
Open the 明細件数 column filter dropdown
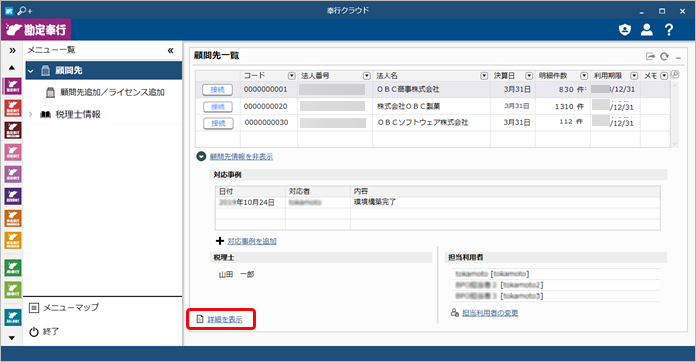(584, 76)
